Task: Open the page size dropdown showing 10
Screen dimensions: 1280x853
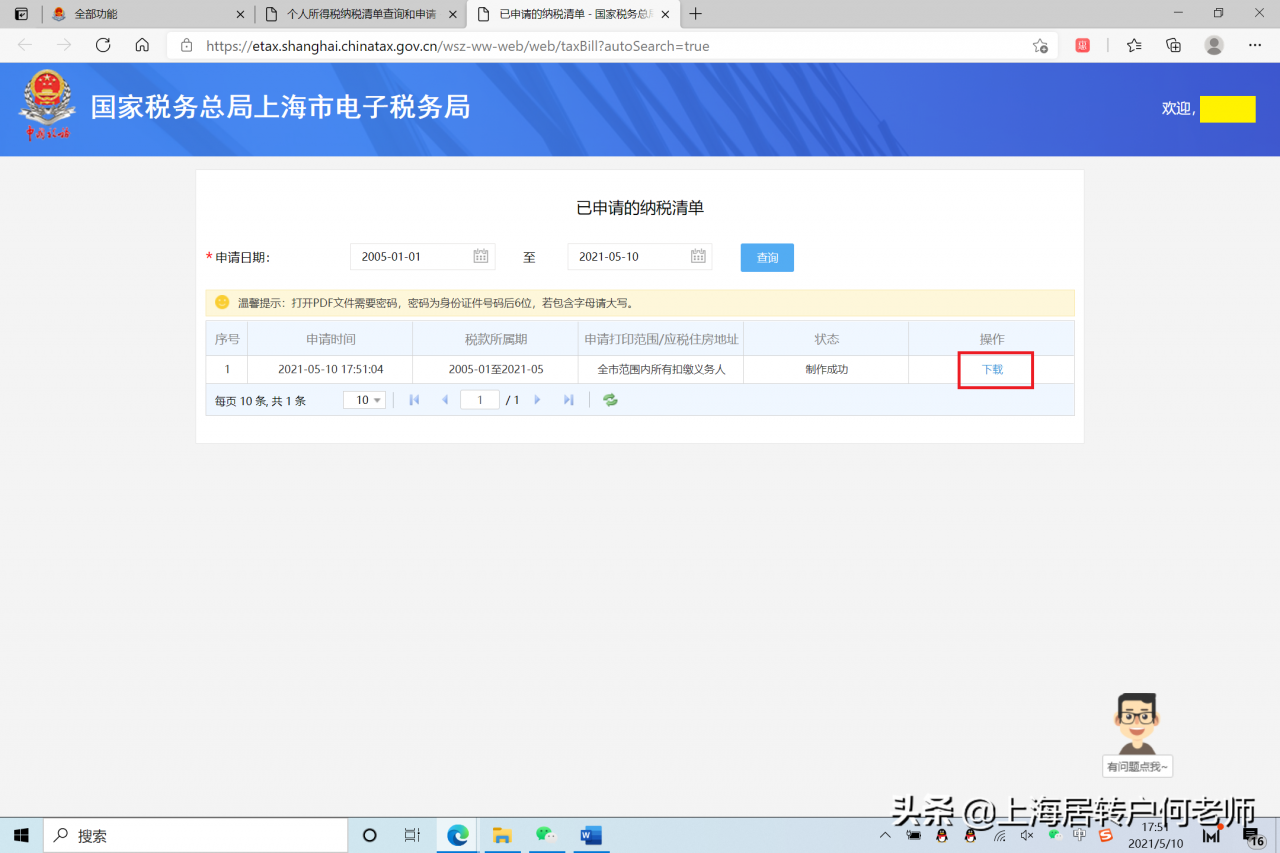Action: tap(364, 399)
